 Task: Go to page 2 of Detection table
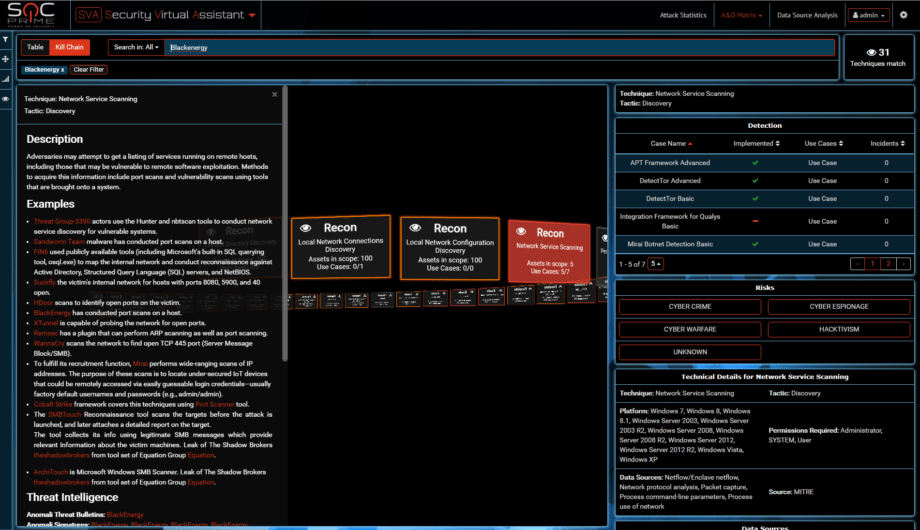(x=888, y=264)
